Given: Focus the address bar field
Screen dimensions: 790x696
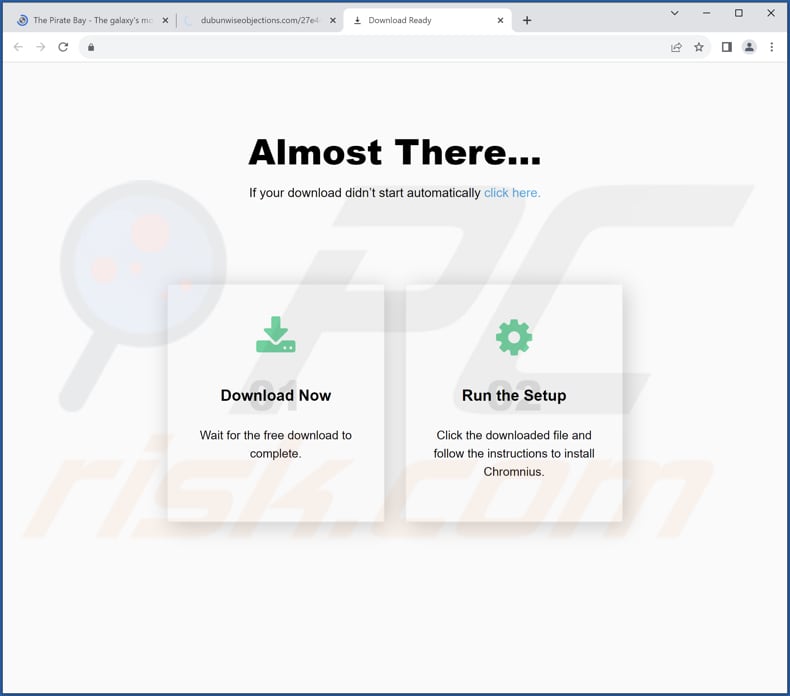Looking at the screenshot, I should (378, 47).
